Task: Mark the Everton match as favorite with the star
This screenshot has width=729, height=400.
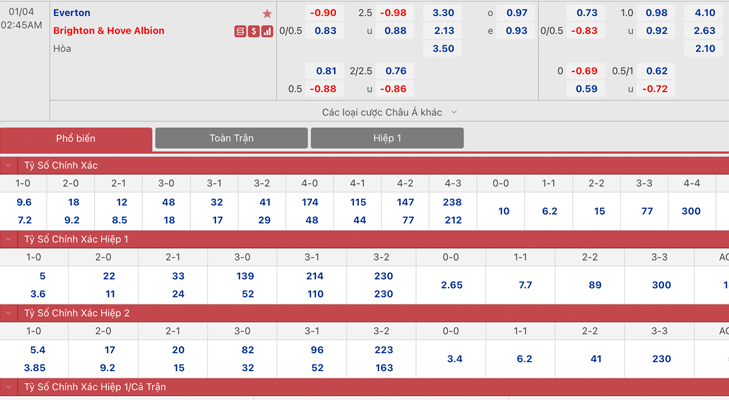Action: 267,13
